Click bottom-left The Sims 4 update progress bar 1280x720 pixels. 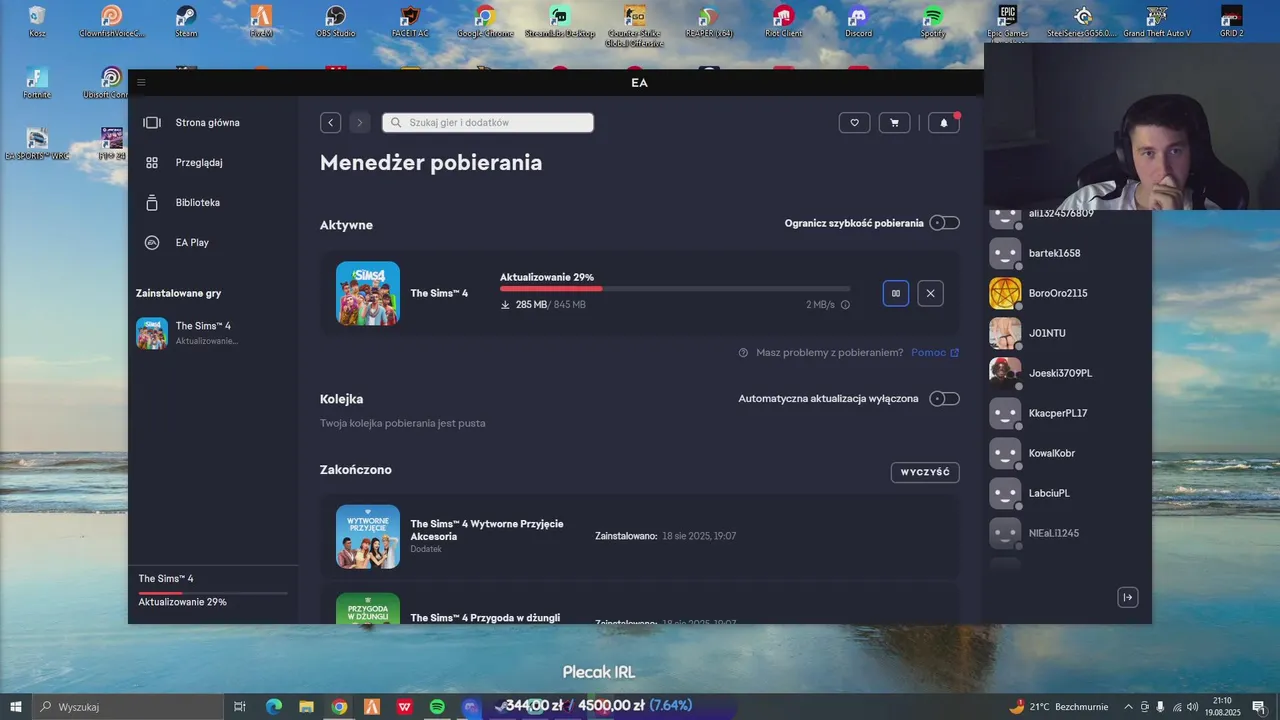[x=213, y=593]
